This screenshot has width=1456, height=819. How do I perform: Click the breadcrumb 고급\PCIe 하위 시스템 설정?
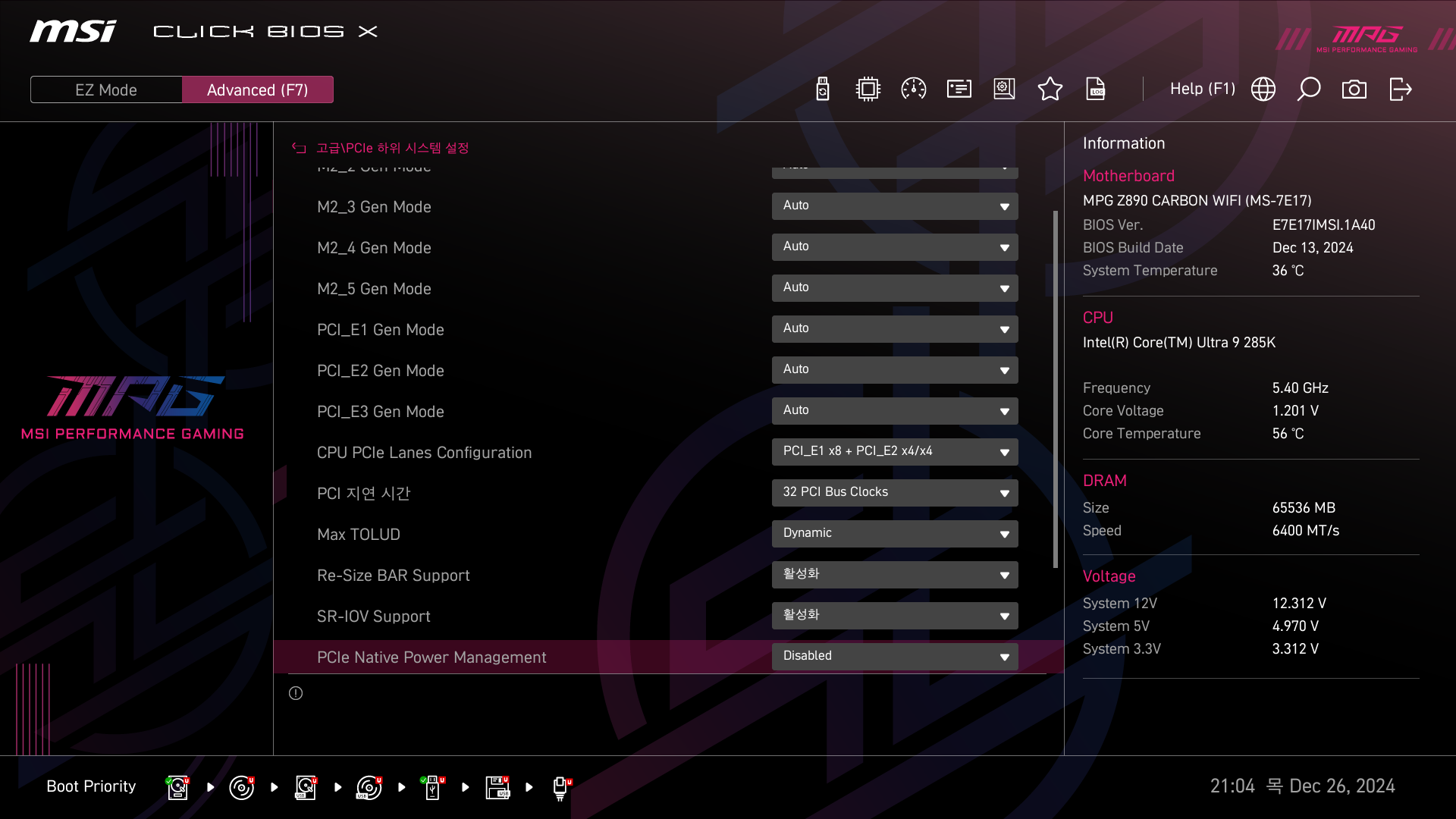(392, 148)
